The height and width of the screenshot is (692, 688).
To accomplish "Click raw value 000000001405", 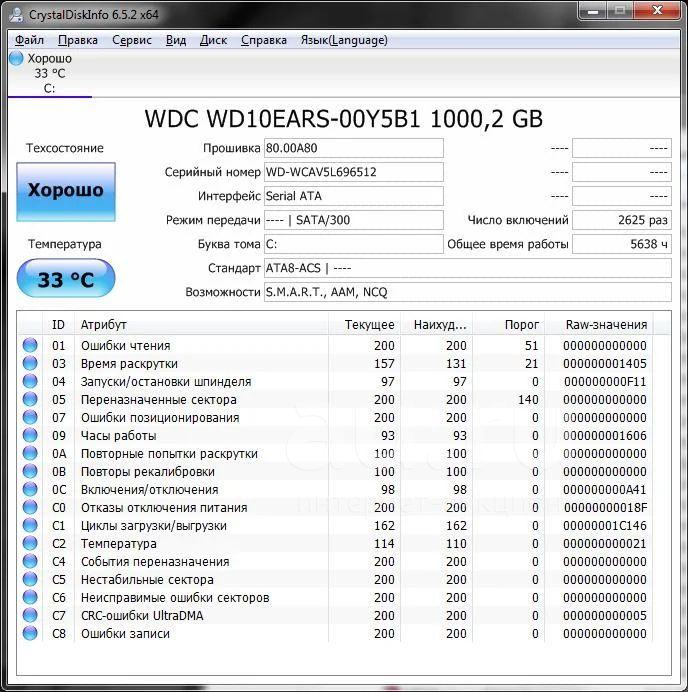I will click(x=605, y=364).
